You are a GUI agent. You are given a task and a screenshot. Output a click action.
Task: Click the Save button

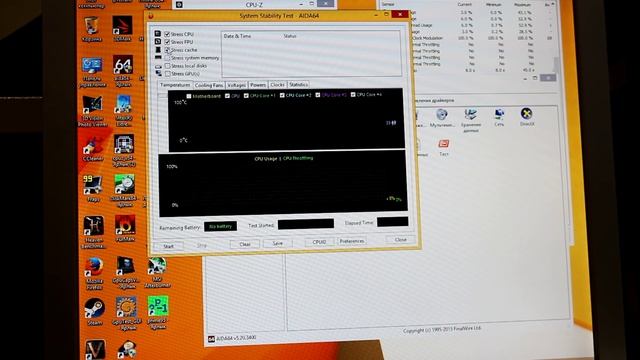(x=278, y=243)
